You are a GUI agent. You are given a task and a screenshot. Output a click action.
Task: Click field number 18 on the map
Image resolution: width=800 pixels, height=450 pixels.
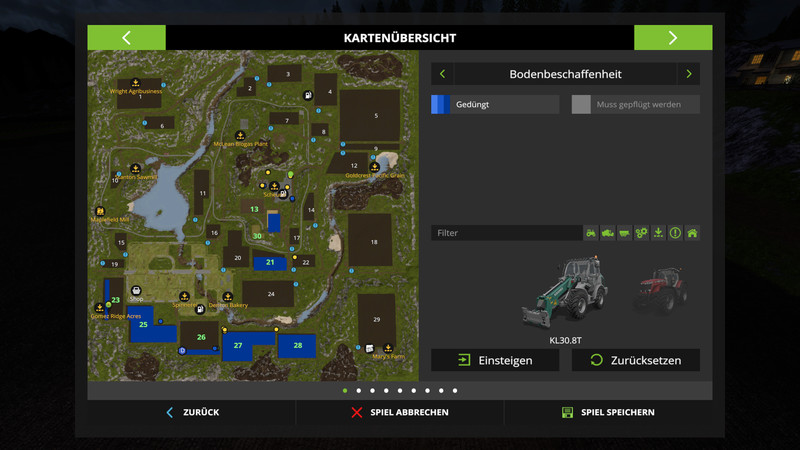coord(370,240)
